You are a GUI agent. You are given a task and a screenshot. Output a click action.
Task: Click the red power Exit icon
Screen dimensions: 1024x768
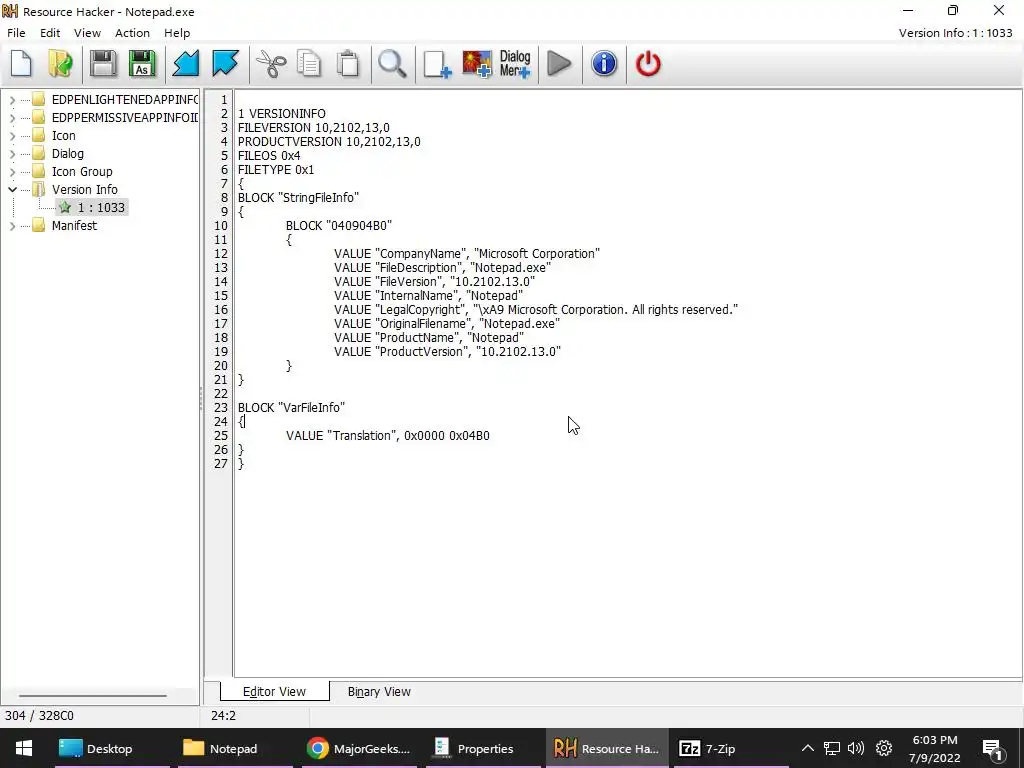pyautogui.click(x=648, y=64)
